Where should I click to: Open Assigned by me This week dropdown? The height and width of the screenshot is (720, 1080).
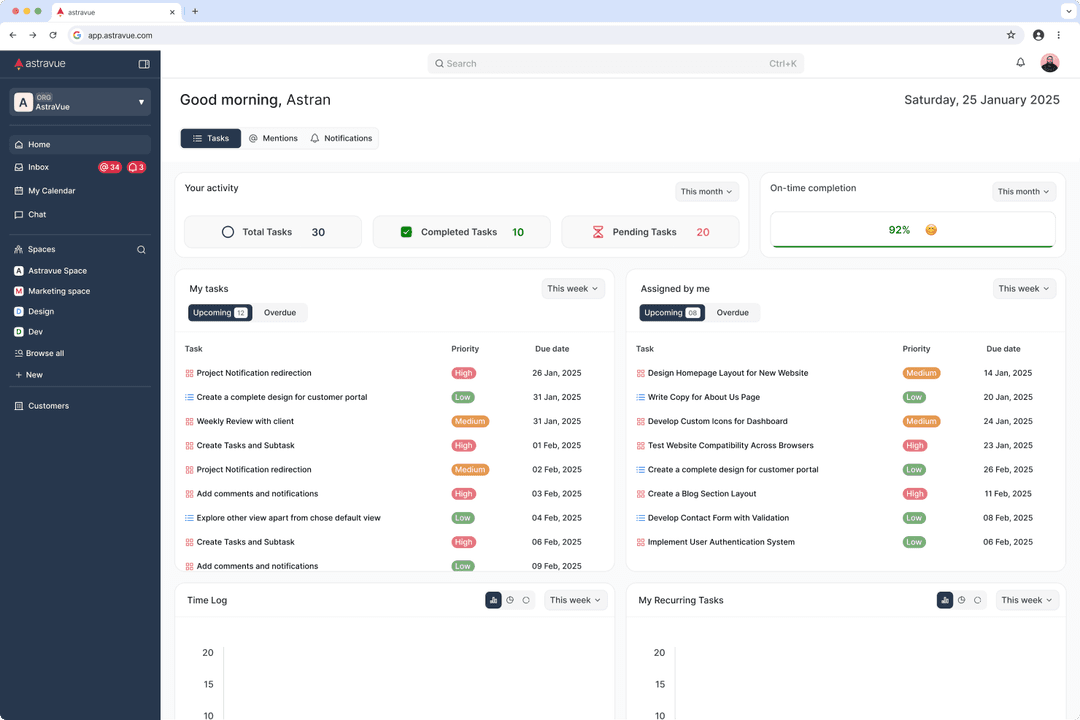pos(1024,289)
